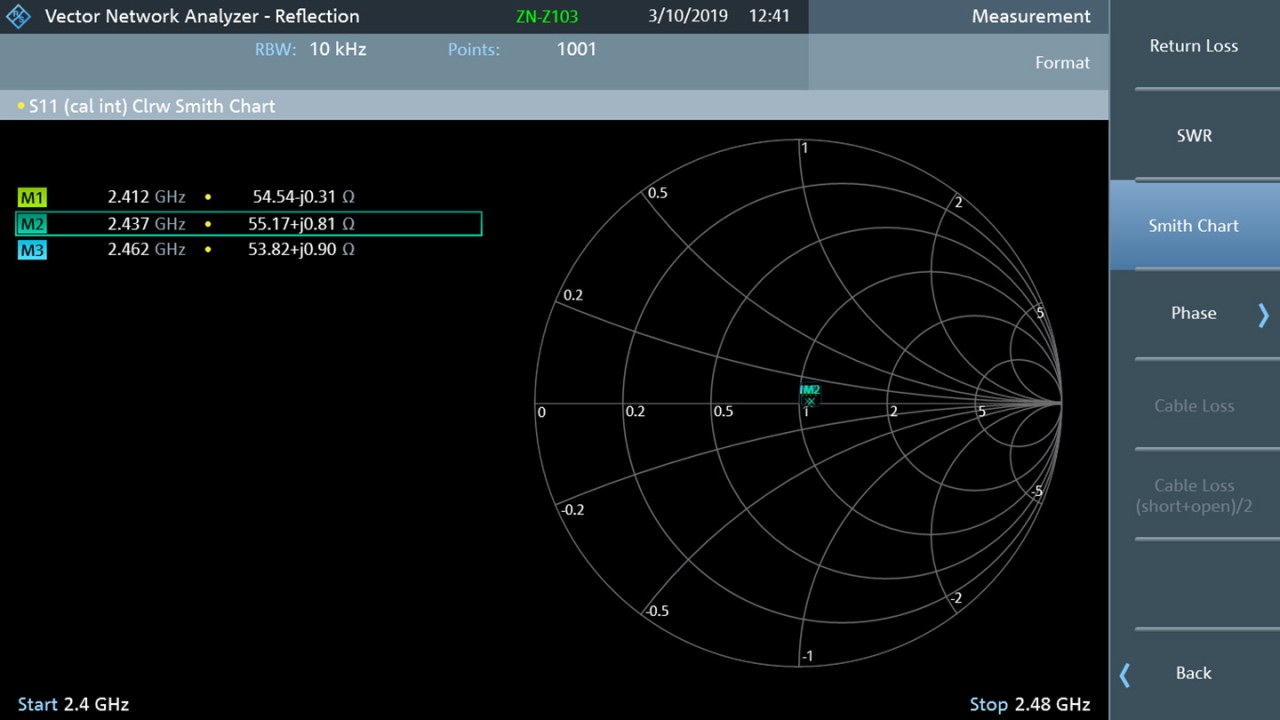The width and height of the screenshot is (1280, 720).
Task: Click M2 frequency 2.437 GHz
Action: [x=146, y=224]
